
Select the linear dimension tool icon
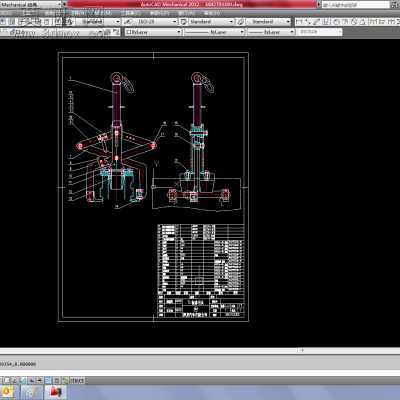[x=299, y=22]
